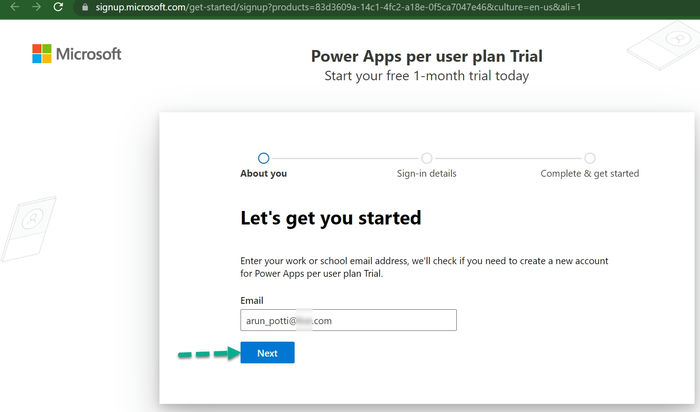Click the blue Next button

[x=267, y=353]
